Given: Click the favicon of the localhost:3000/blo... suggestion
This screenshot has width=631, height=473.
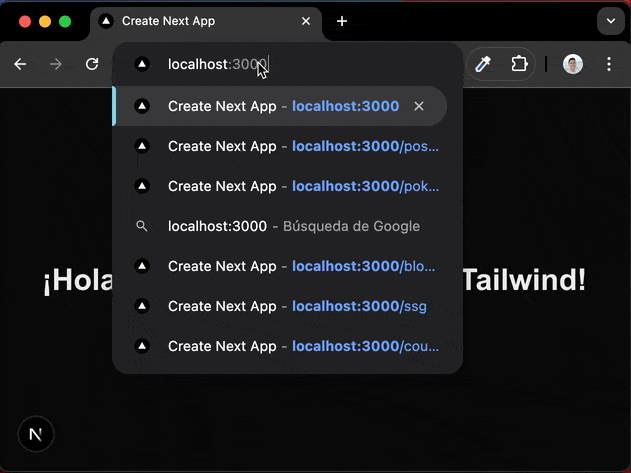Looking at the screenshot, I should point(142,266).
